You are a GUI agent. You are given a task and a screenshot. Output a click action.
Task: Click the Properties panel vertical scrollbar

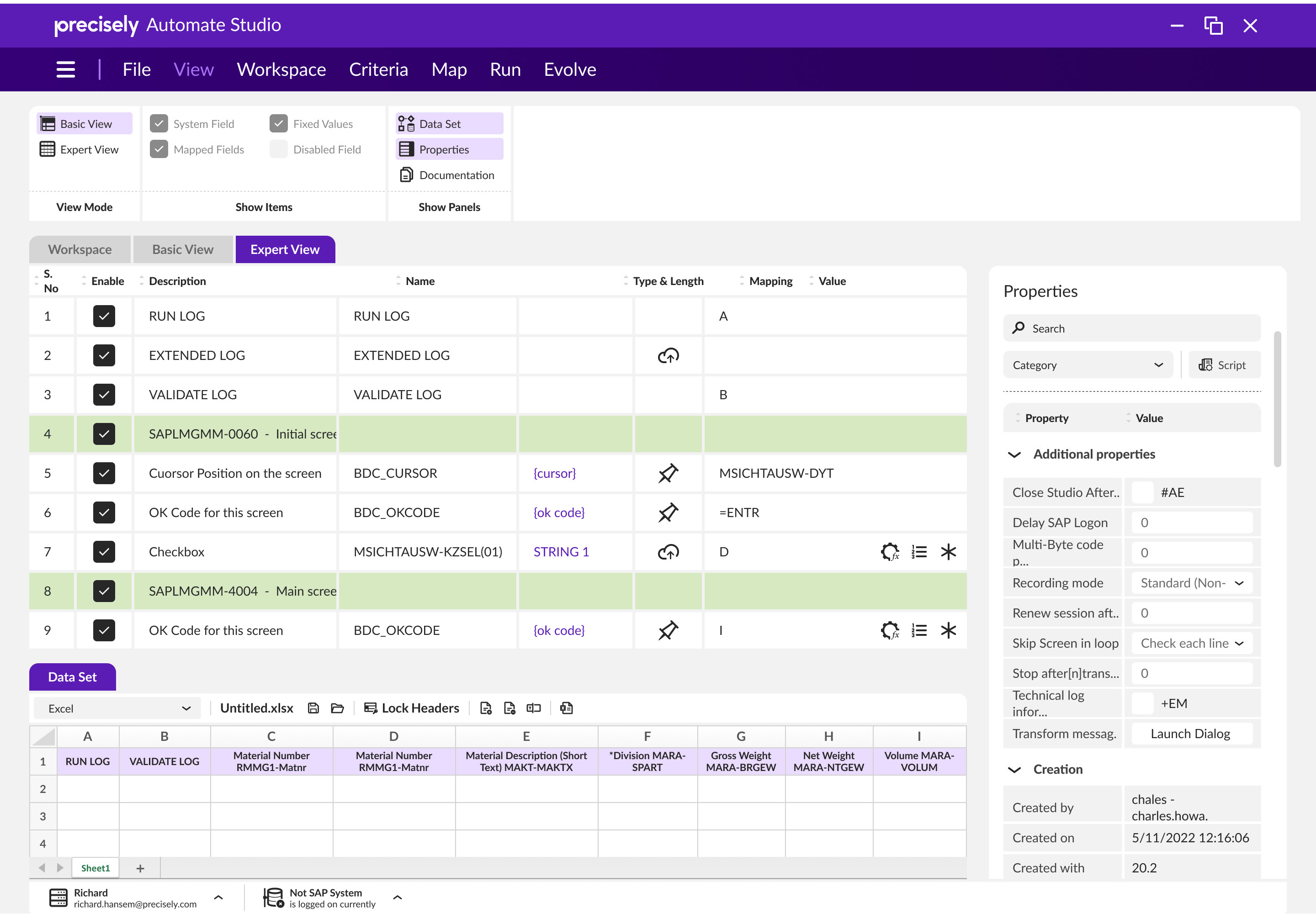point(1277,399)
